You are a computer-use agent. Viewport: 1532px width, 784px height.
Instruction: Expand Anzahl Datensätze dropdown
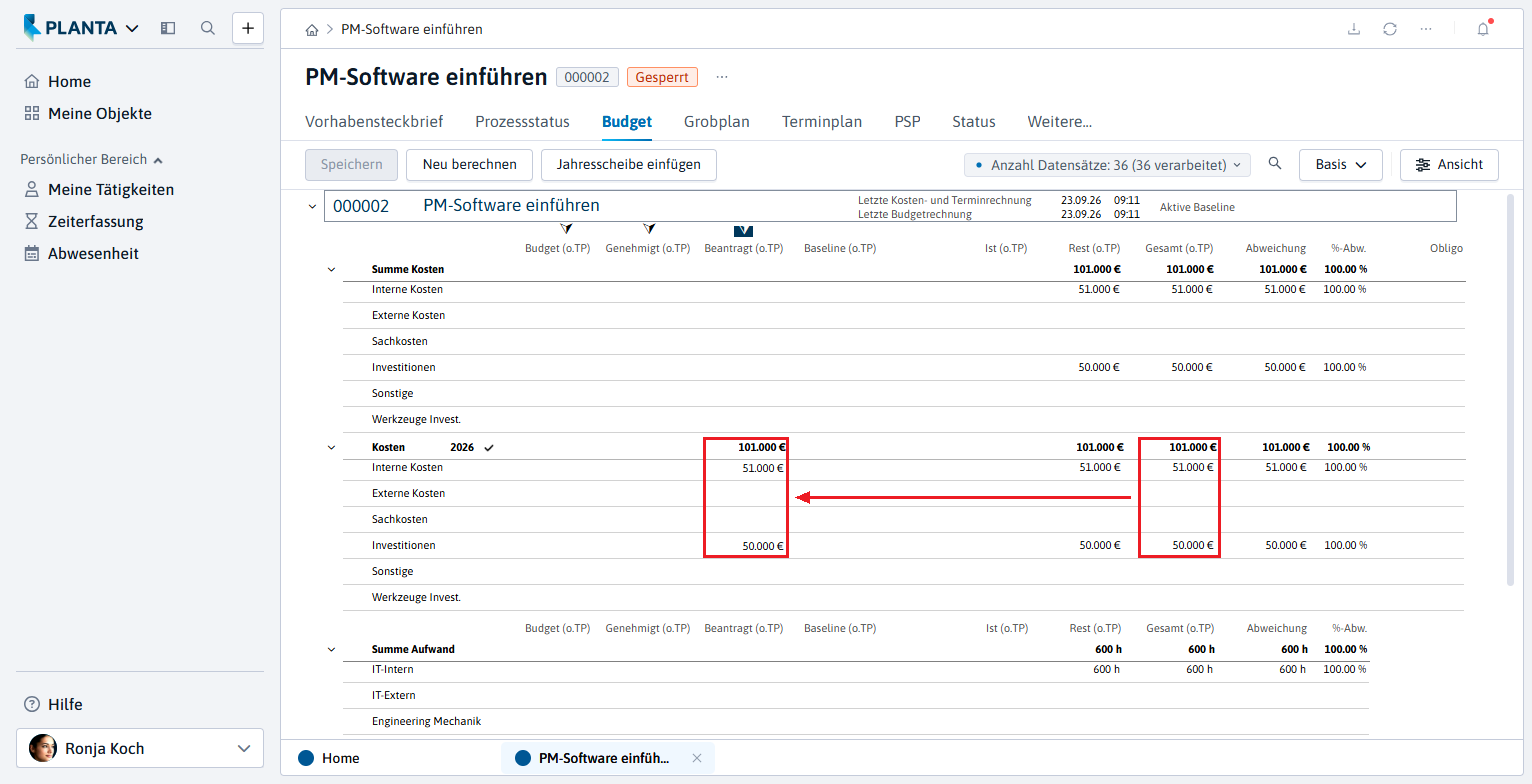tap(1108, 165)
